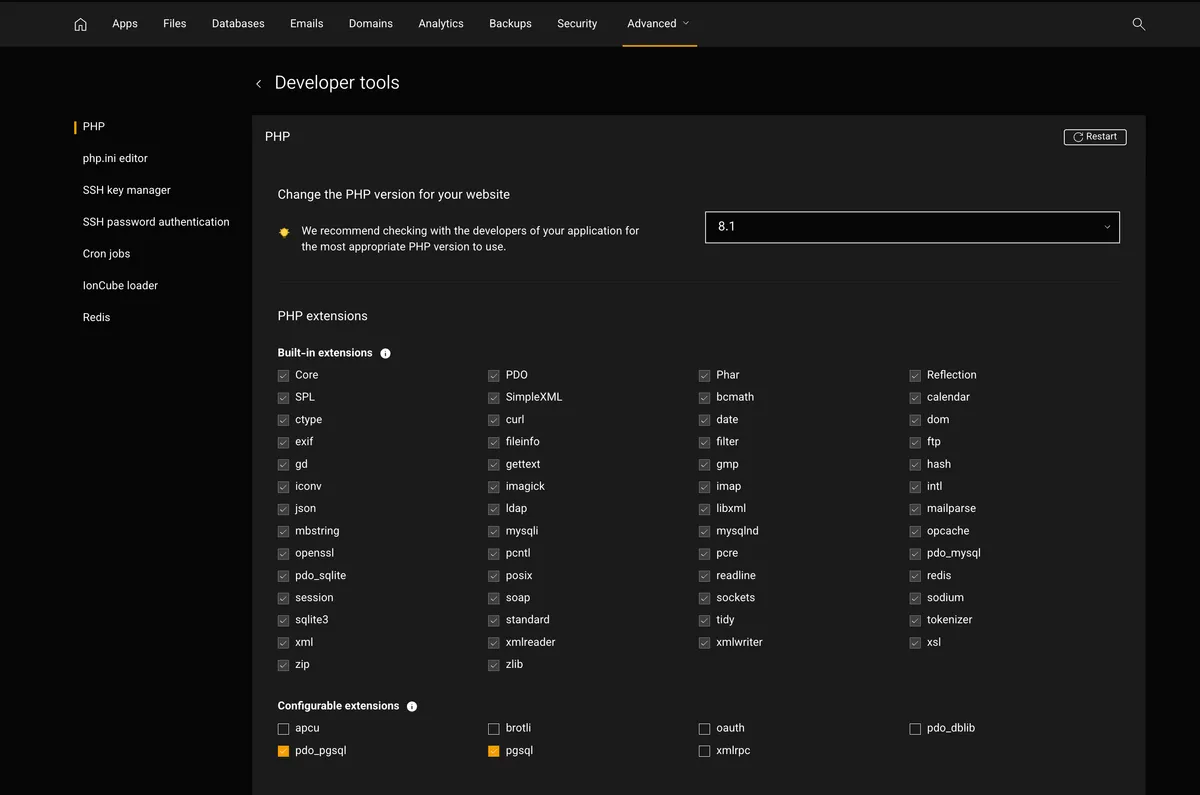Open SSH password authentication

tap(156, 222)
